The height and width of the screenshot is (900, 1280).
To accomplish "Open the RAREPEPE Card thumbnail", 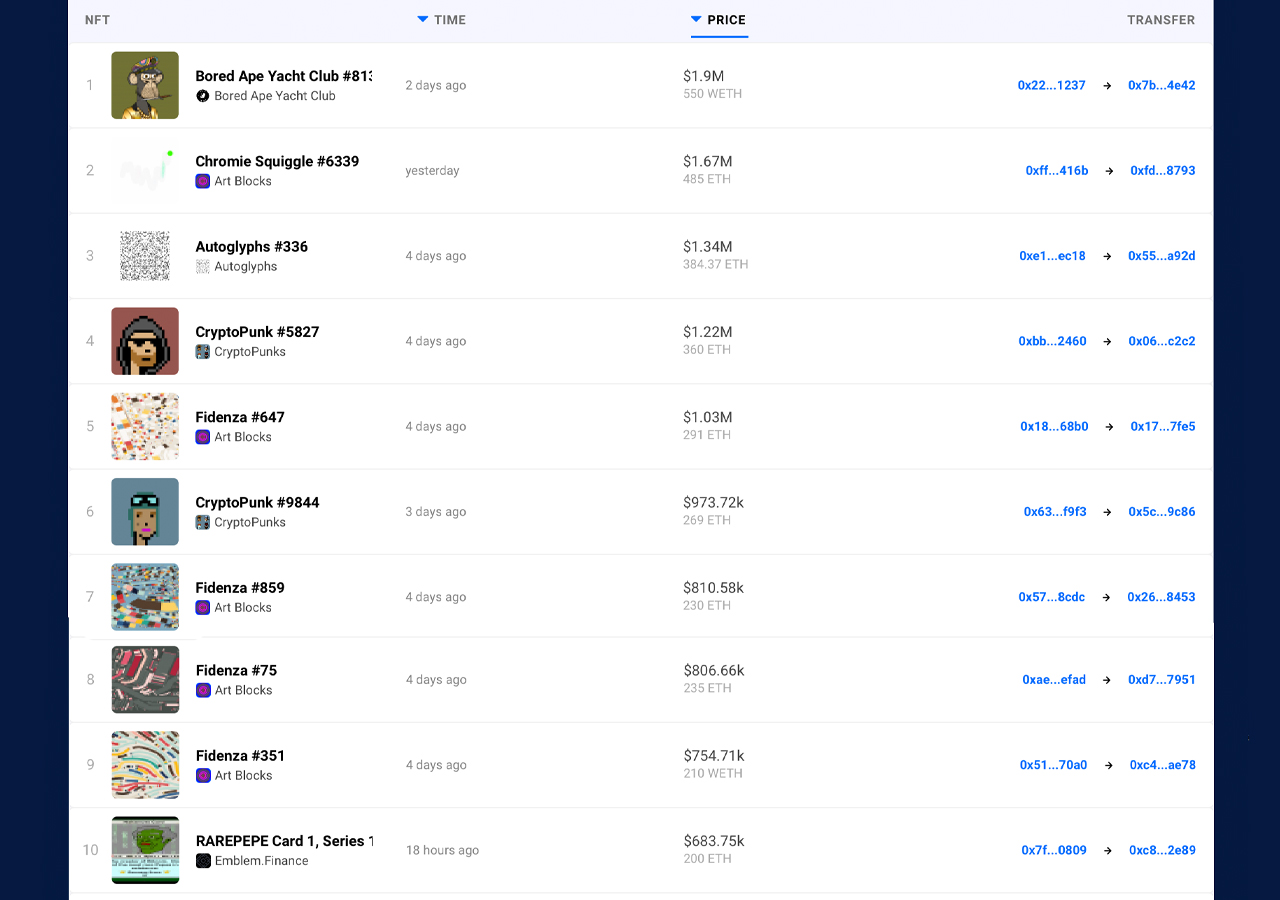I will click(x=145, y=850).
